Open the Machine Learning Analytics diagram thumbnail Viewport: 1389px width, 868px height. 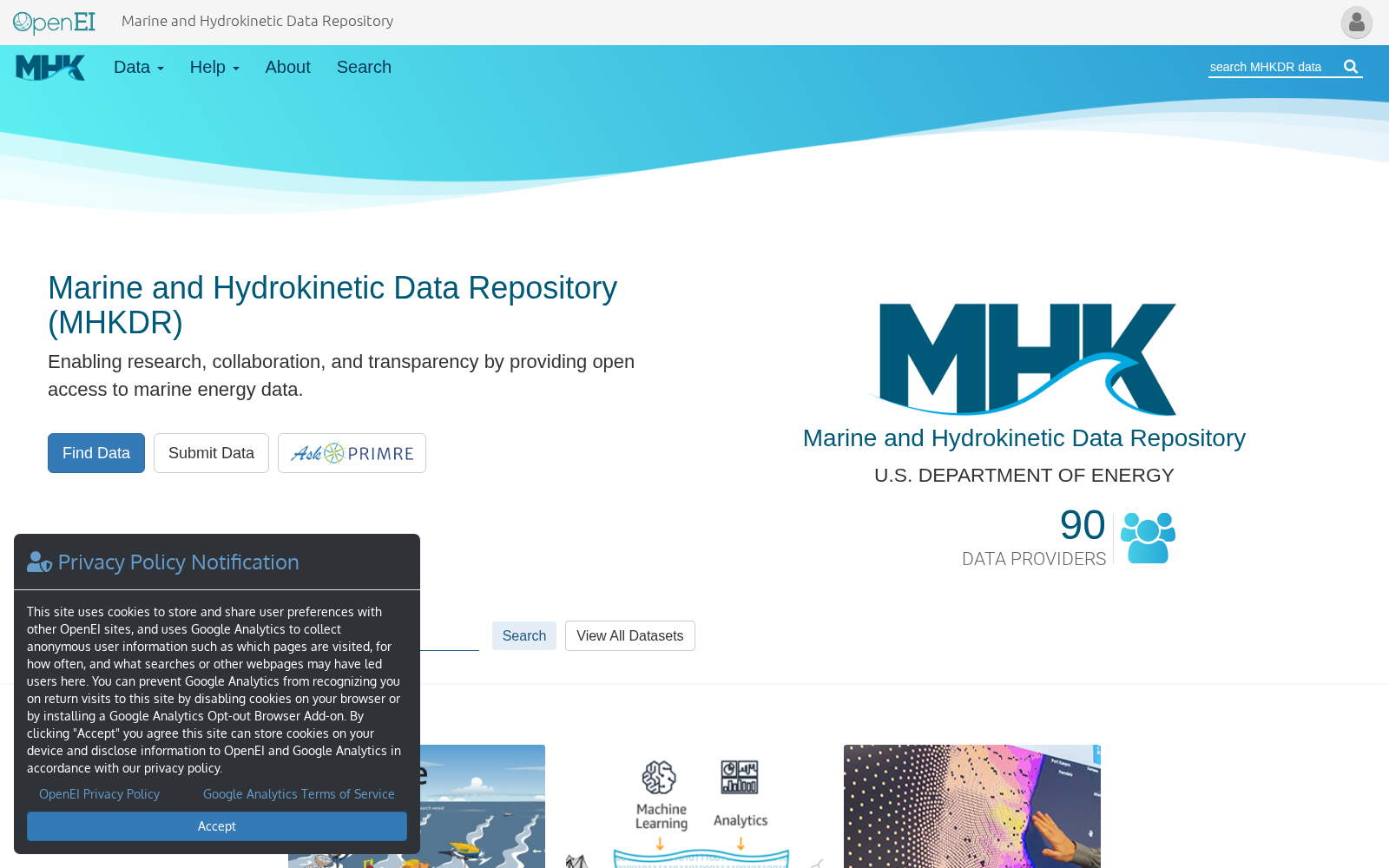[x=694, y=806]
